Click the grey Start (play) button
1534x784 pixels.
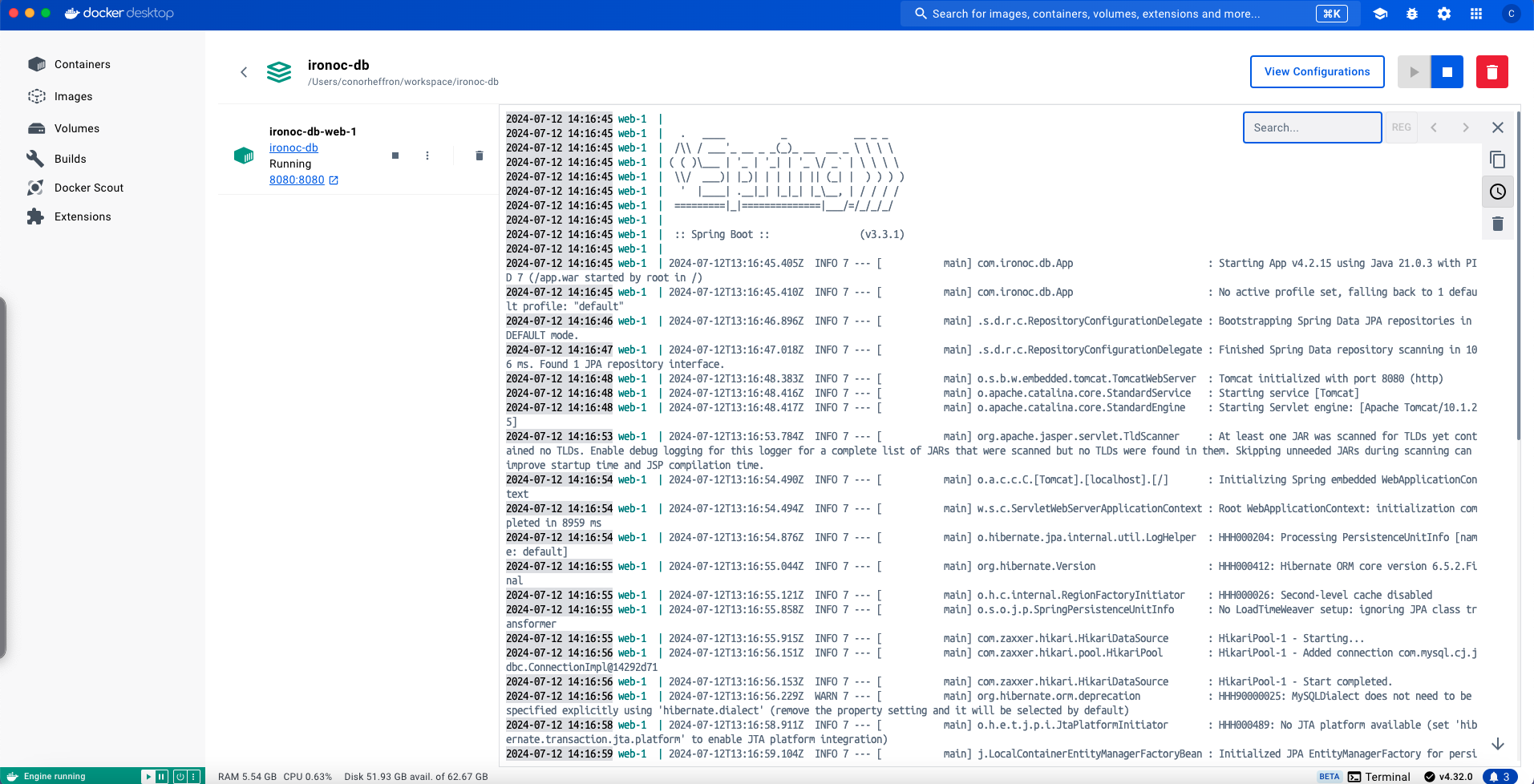tap(1414, 72)
